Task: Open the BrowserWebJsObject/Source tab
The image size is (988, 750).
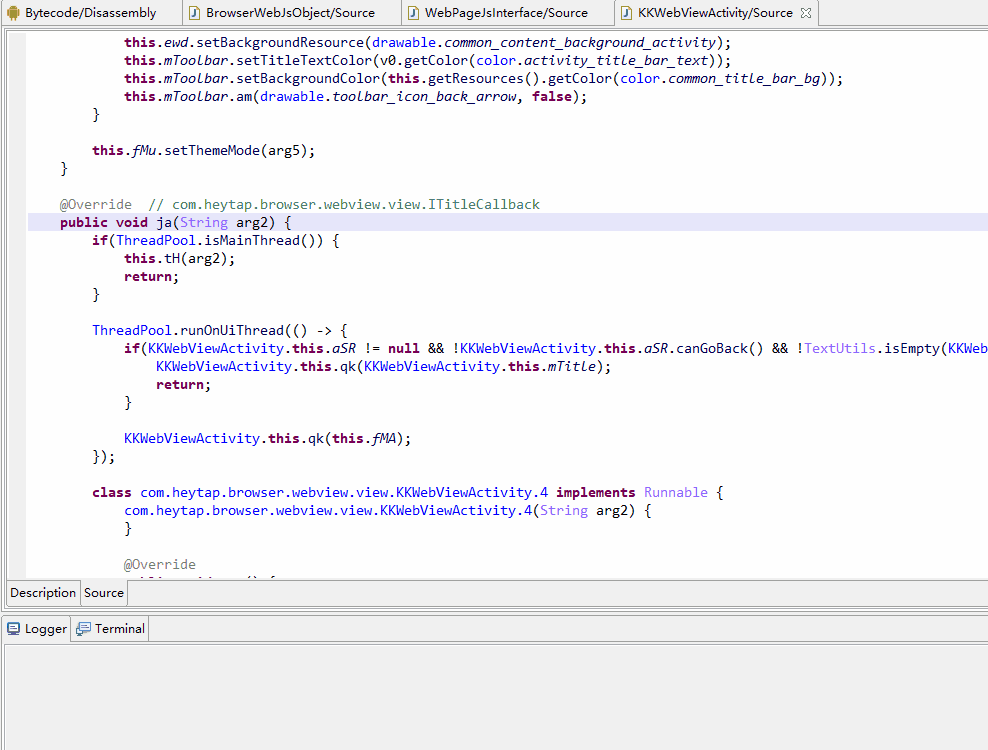Action: (290, 13)
